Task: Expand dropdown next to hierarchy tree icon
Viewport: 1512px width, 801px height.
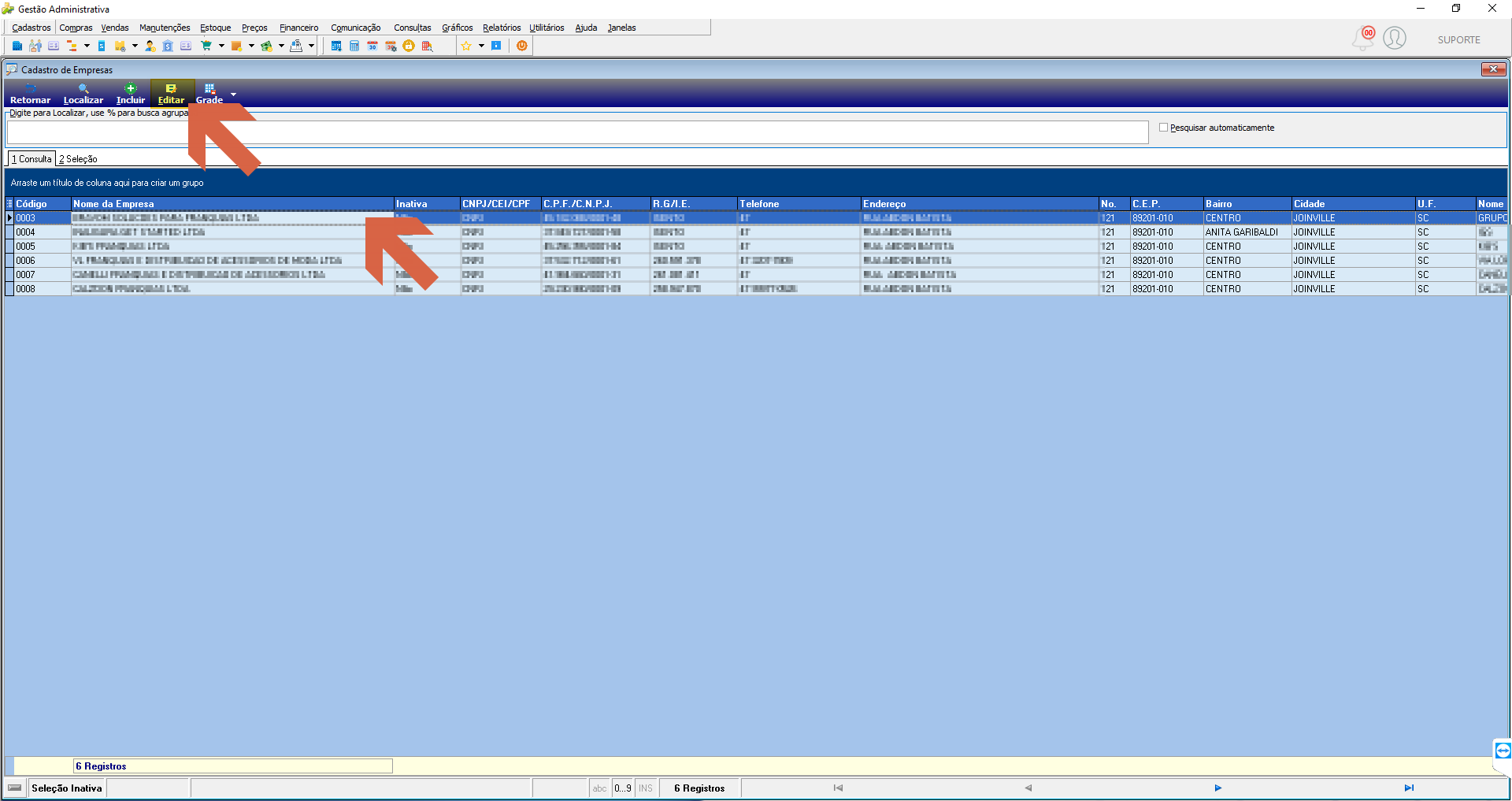Action: (x=87, y=46)
